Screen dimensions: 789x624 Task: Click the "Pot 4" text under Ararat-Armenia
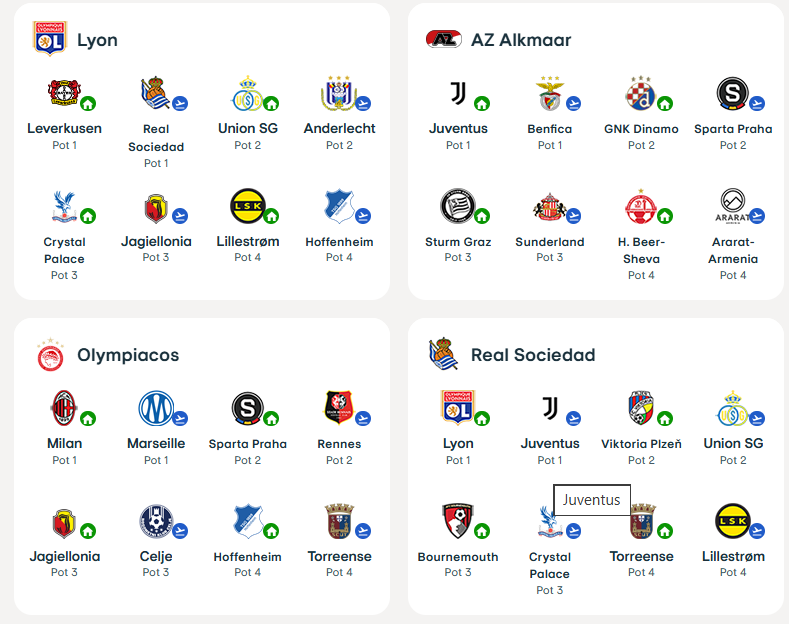pos(733,275)
